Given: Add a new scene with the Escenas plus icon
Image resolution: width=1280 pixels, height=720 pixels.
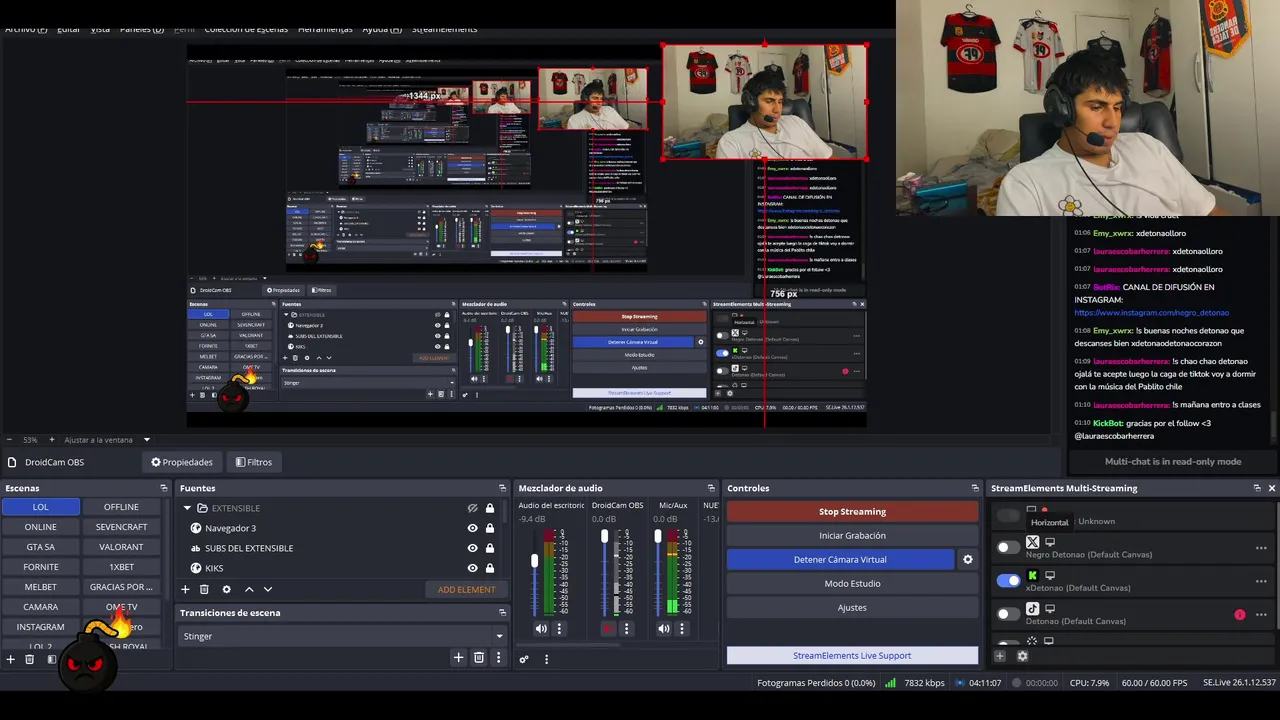Looking at the screenshot, I should [x=11, y=659].
